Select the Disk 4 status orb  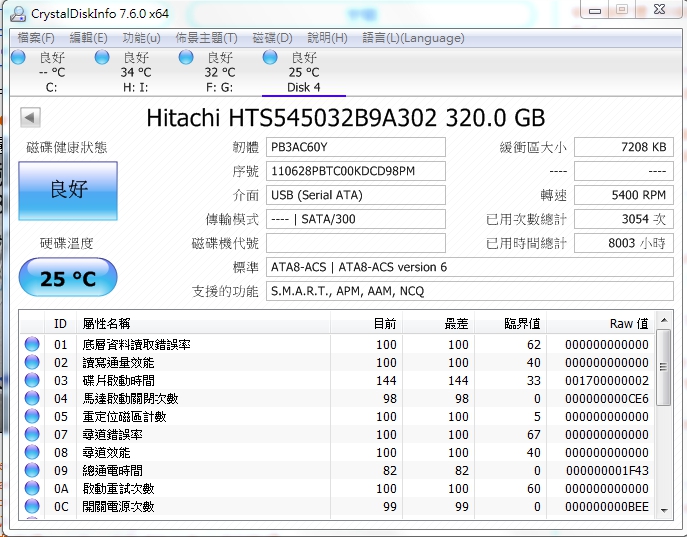point(270,57)
